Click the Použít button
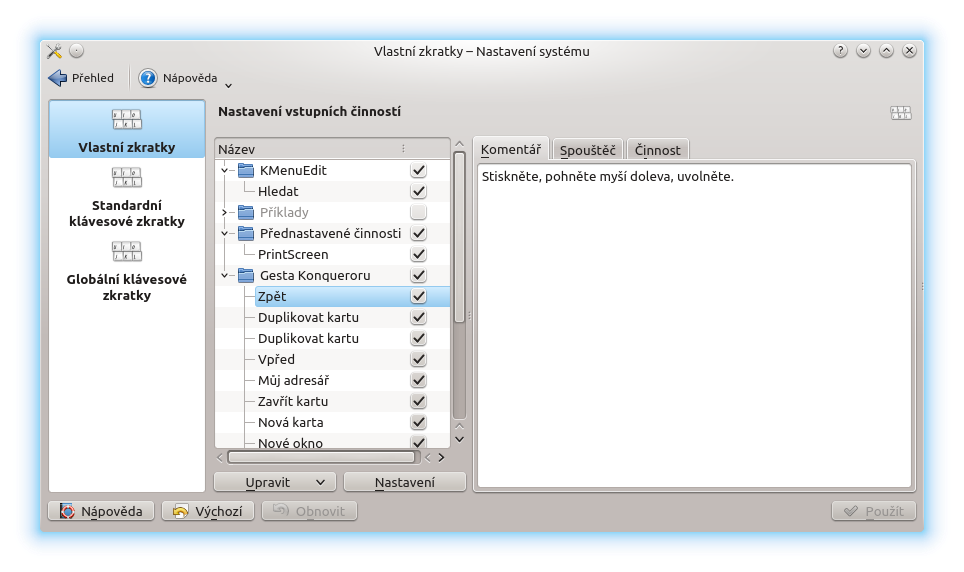 [874, 511]
